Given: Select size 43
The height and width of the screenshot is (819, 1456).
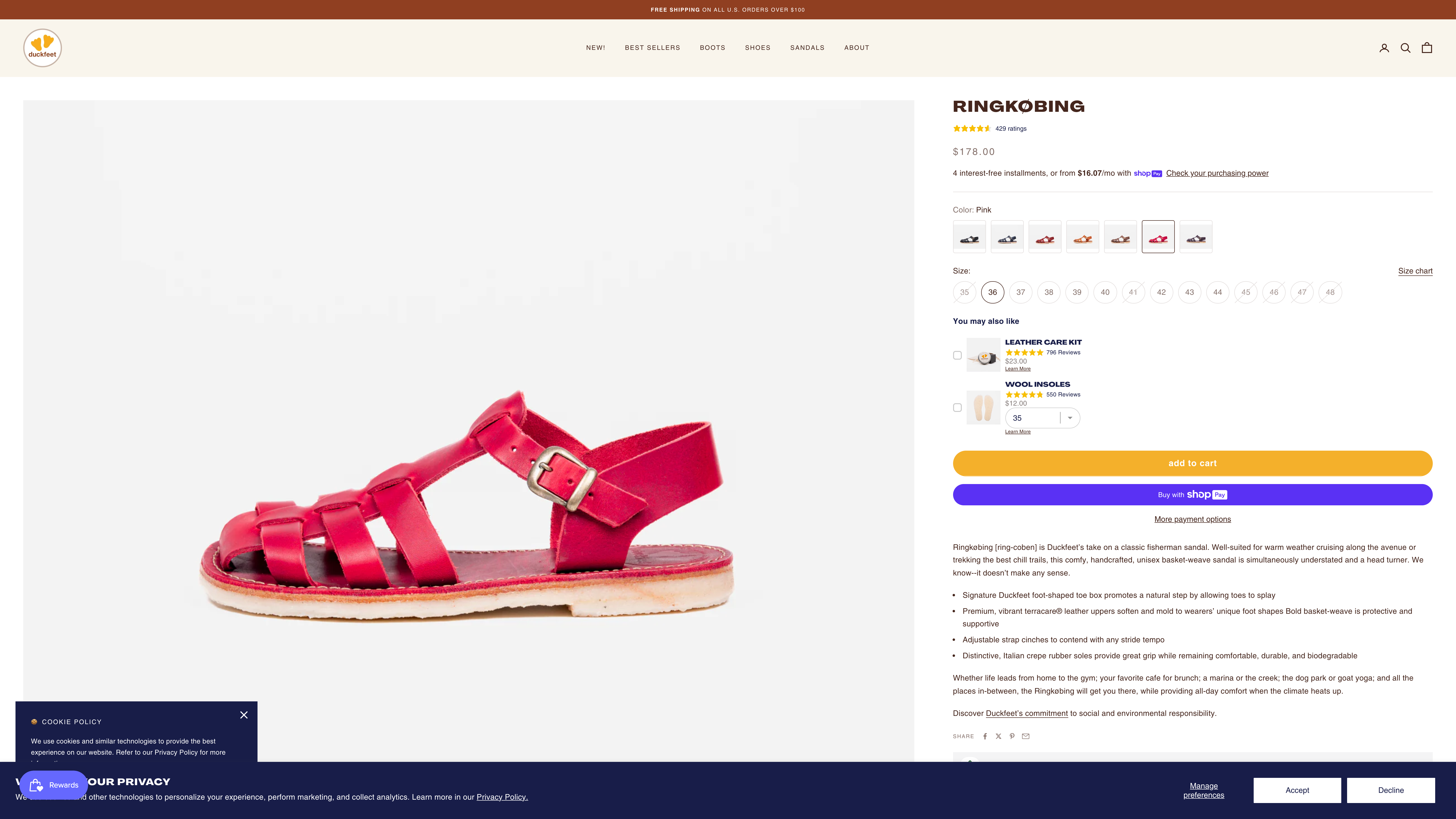Looking at the screenshot, I should (x=1190, y=292).
